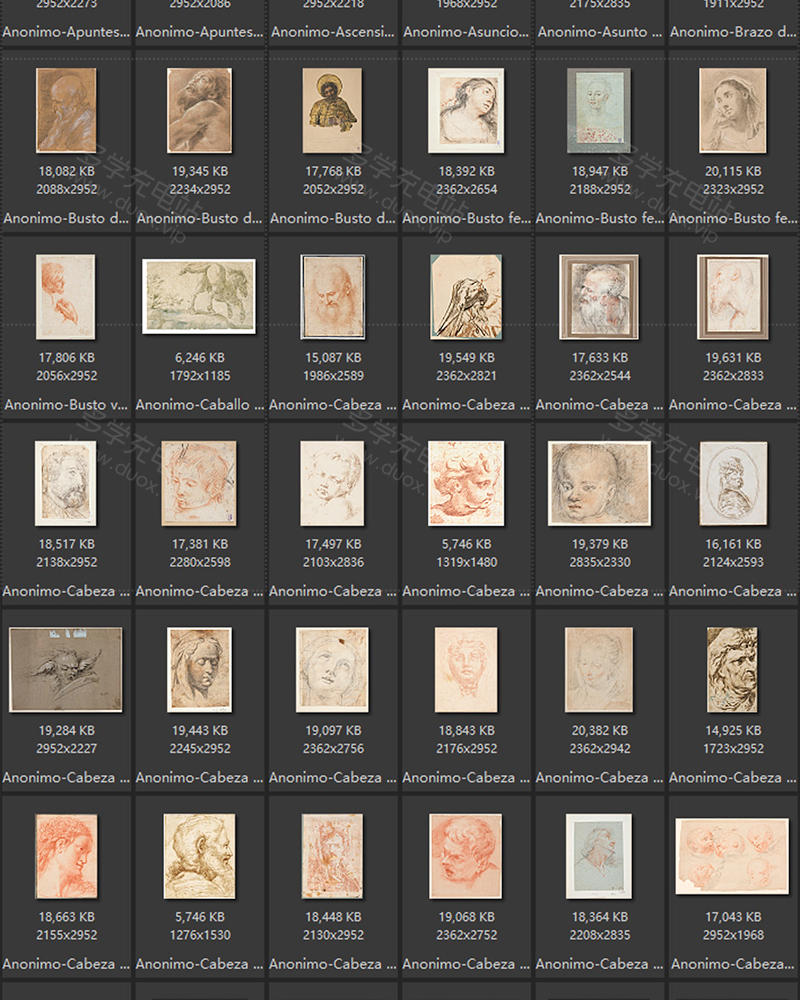Click the "Anonimo-Busto v..." file name
Image resolution: width=800 pixels, height=1000 pixels.
coord(66,405)
